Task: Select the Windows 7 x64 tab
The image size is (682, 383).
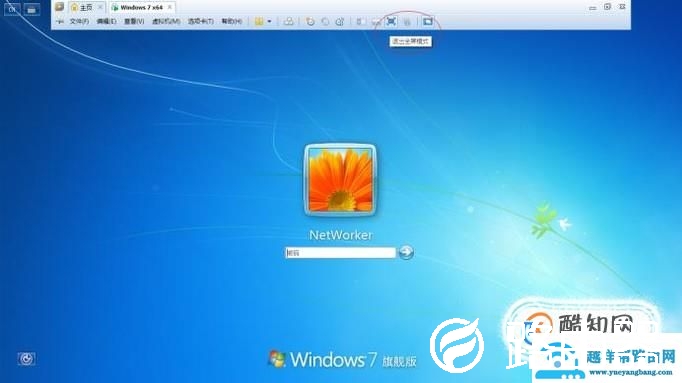Action: coord(141,7)
